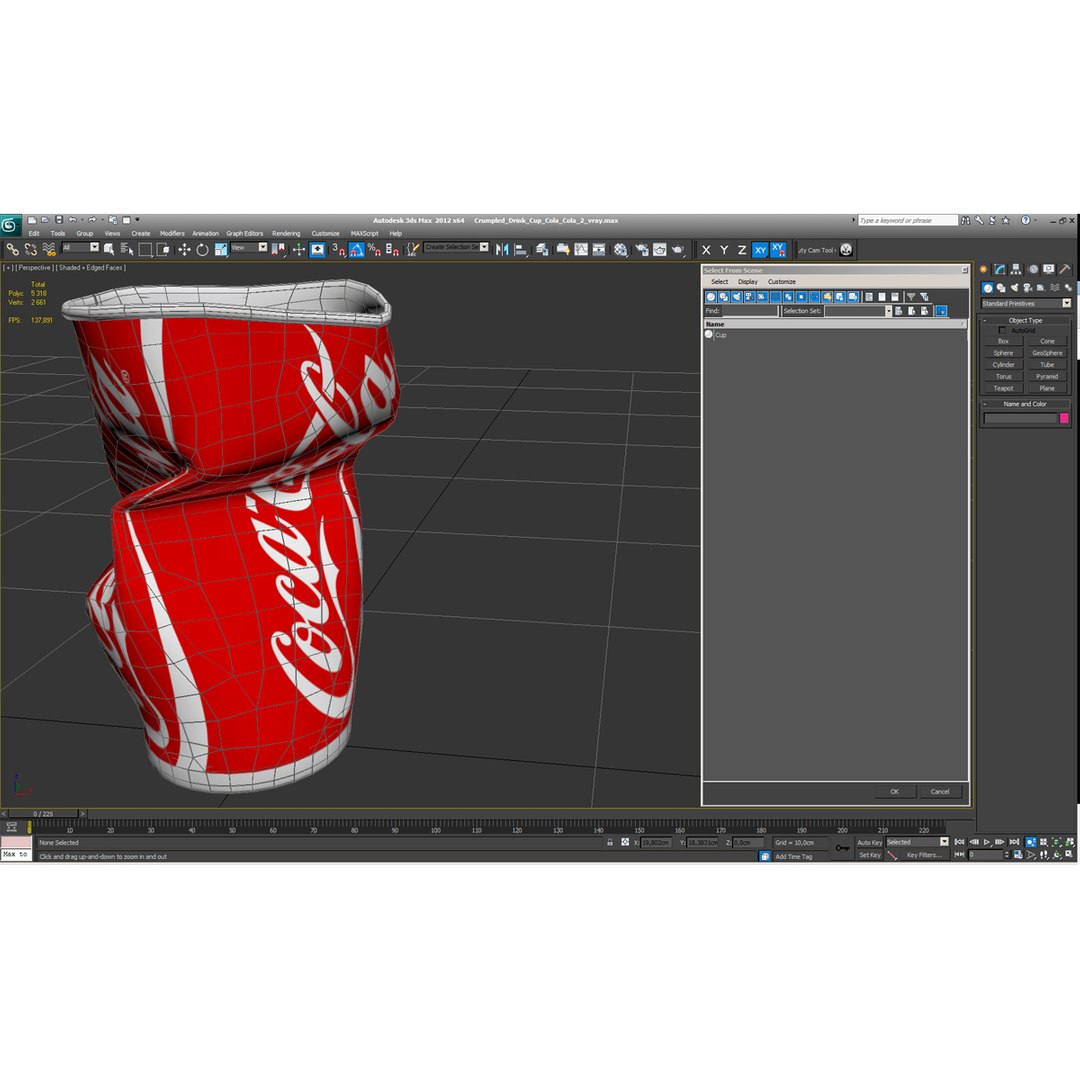Click the Teapot primitive button
The width and height of the screenshot is (1080, 1080).
tap(1003, 388)
